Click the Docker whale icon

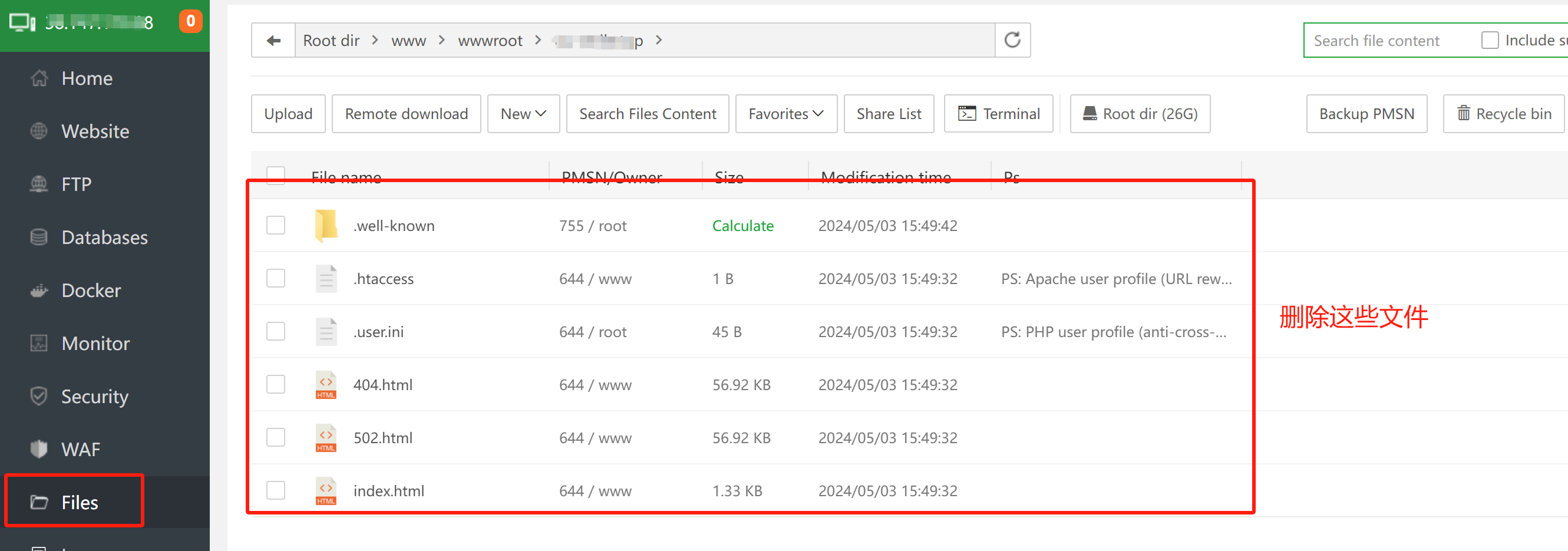coord(39,291)
